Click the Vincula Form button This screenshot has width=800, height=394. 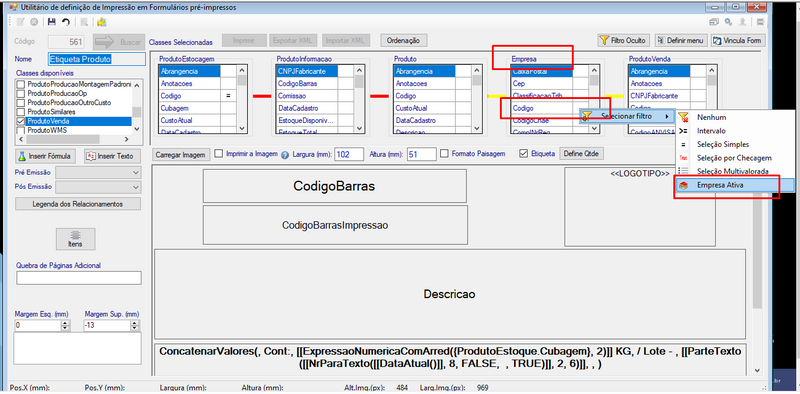tap(738, 40)
